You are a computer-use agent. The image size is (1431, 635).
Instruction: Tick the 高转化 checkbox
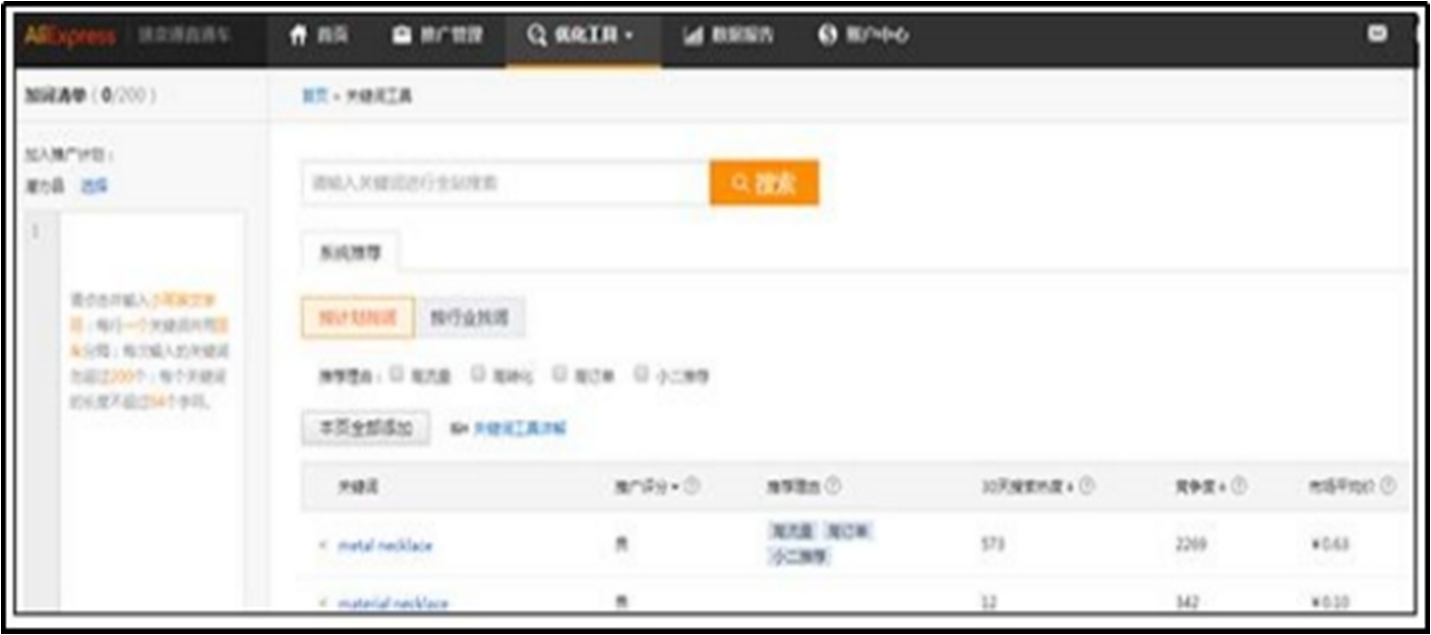[479, 374]
